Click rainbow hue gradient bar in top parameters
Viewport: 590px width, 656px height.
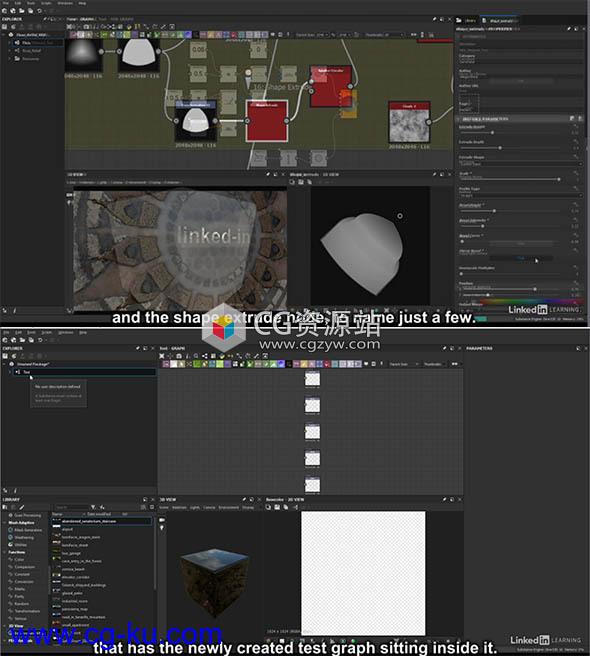pos(531,300)
